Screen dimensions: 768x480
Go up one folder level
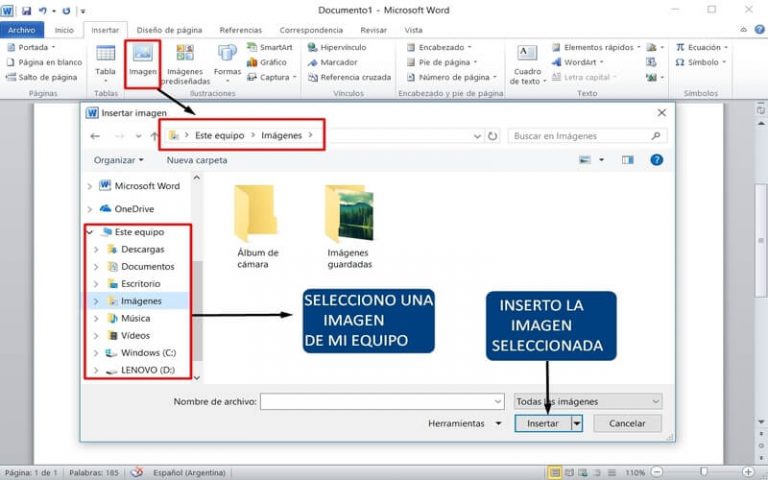tap(154, 136)
